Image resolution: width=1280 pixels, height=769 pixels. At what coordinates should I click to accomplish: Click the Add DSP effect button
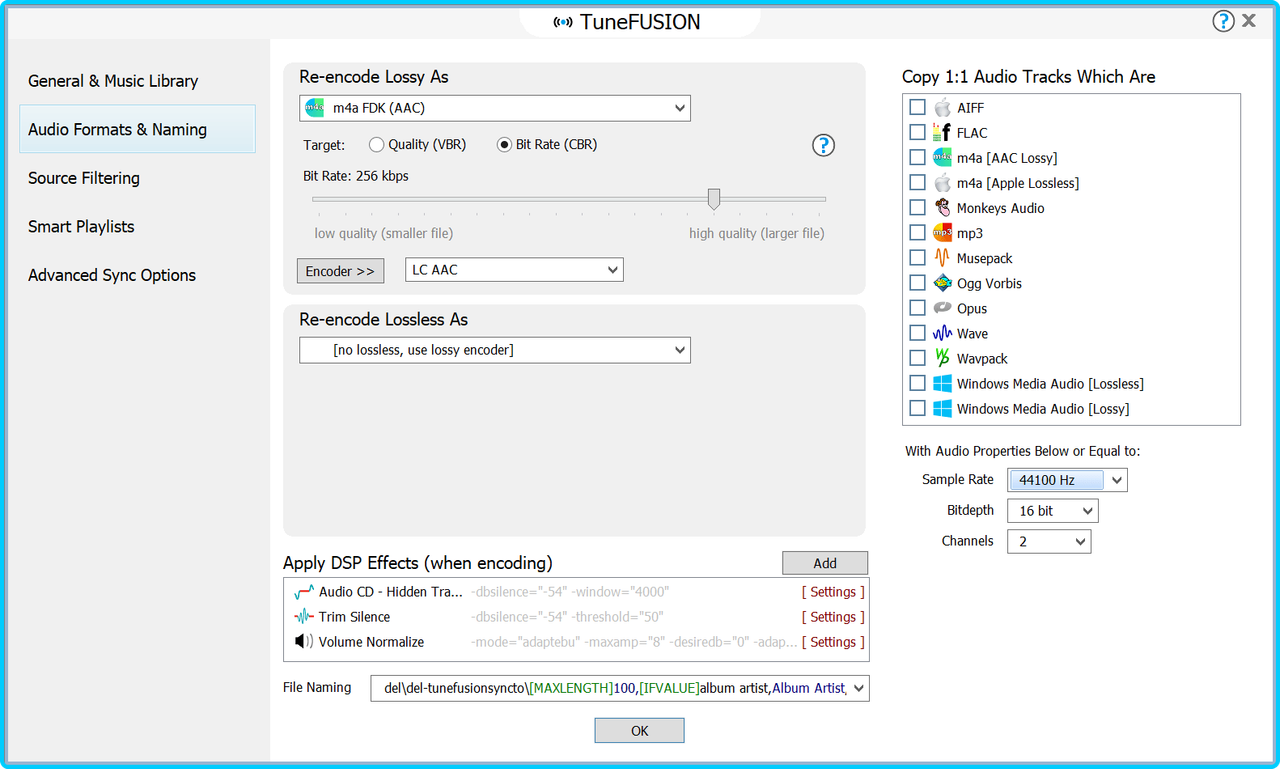click(825, 563)
